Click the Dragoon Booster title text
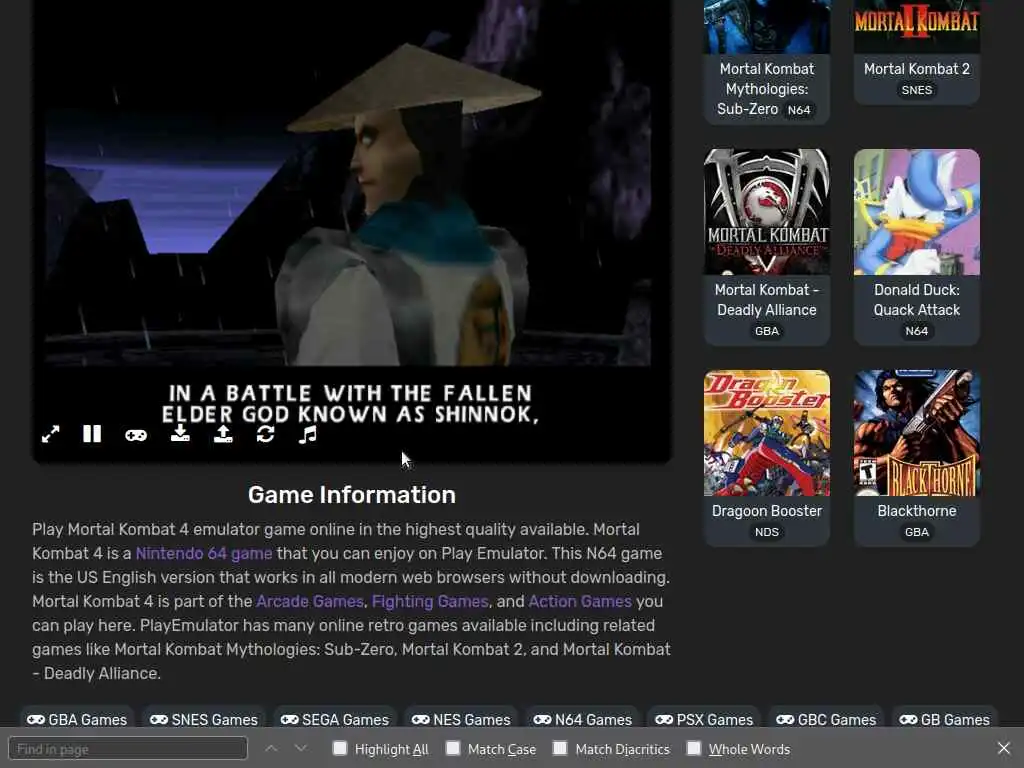1024x768 pixels. [x=767, y=511]
